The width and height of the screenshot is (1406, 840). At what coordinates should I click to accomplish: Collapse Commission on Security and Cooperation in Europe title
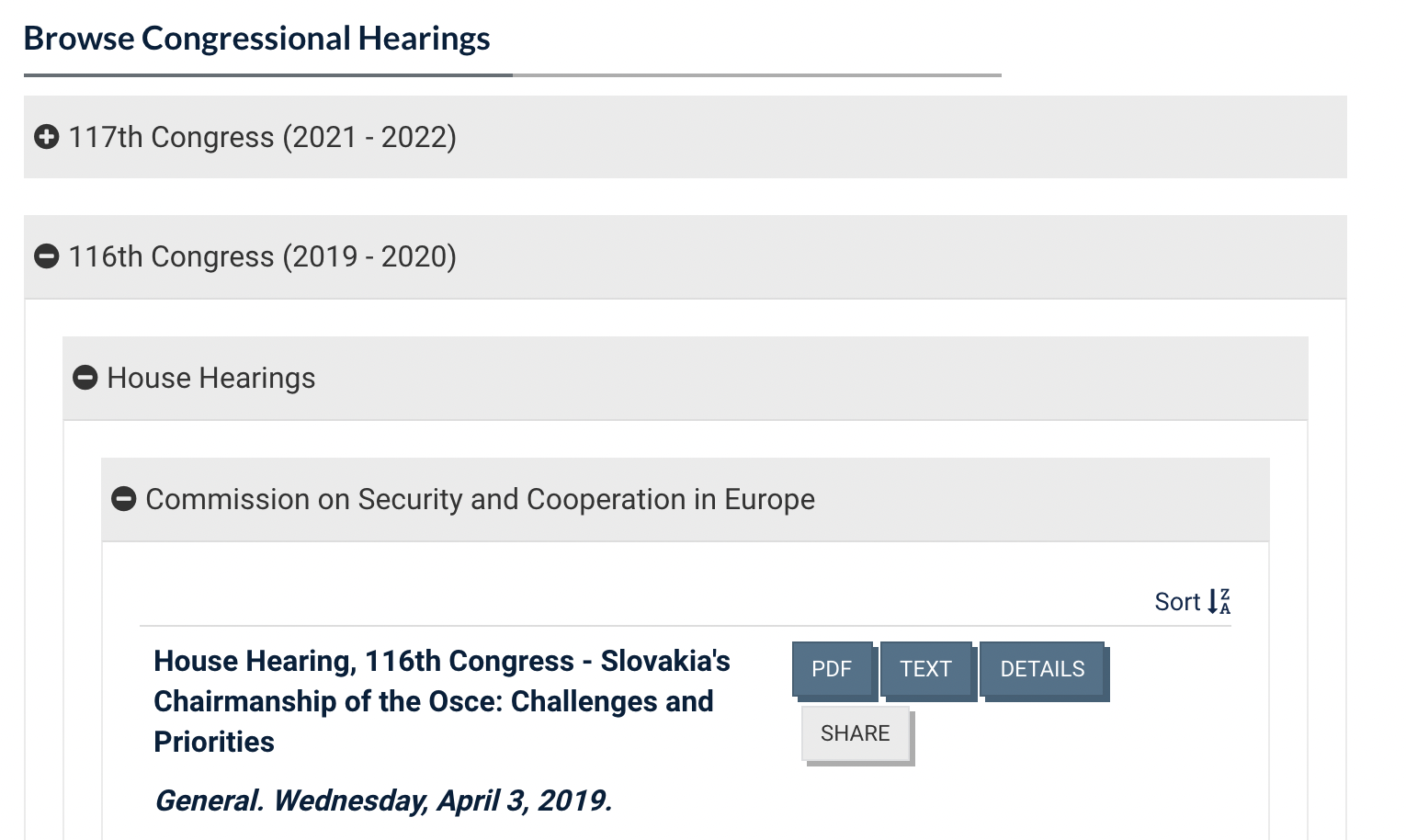[x=480, y=499]
